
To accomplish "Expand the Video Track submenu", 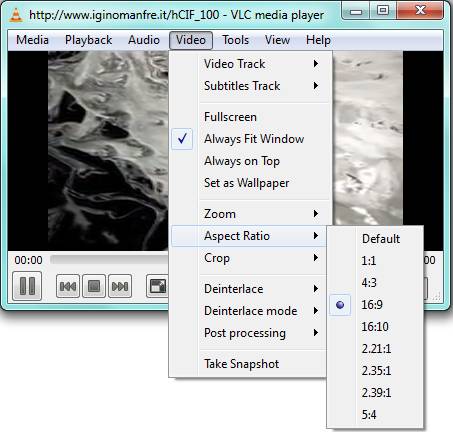I will [249, 64].
